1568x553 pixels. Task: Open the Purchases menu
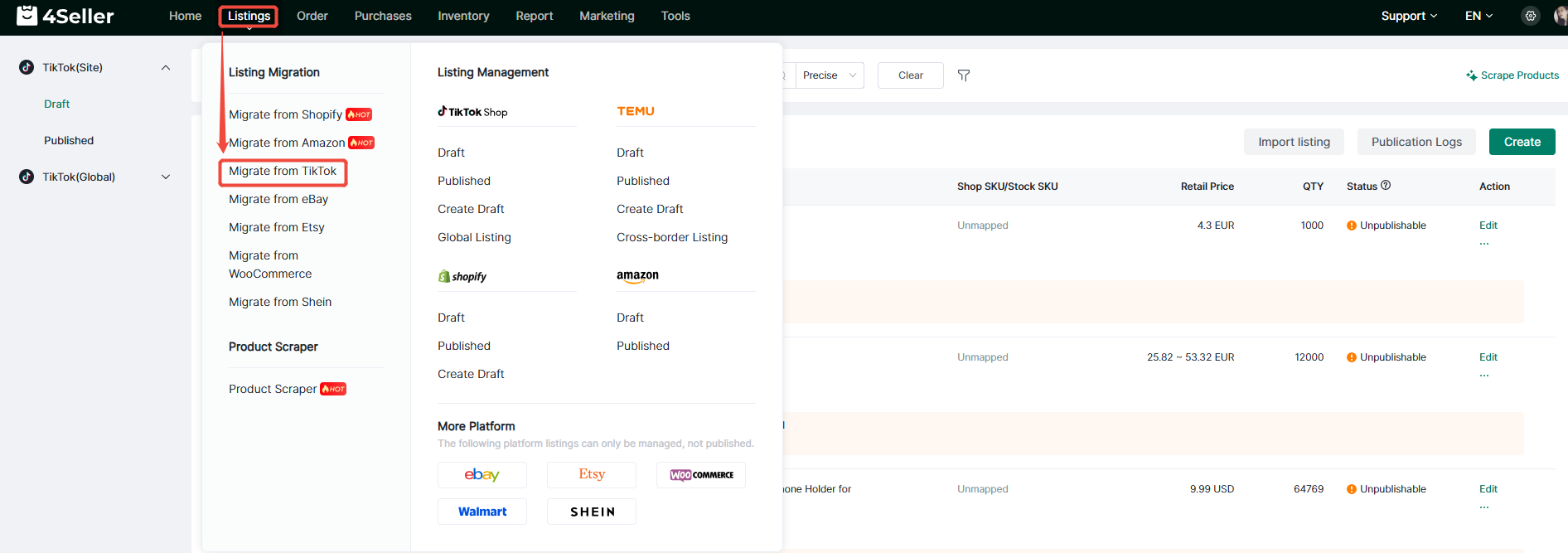coord(383,16)
